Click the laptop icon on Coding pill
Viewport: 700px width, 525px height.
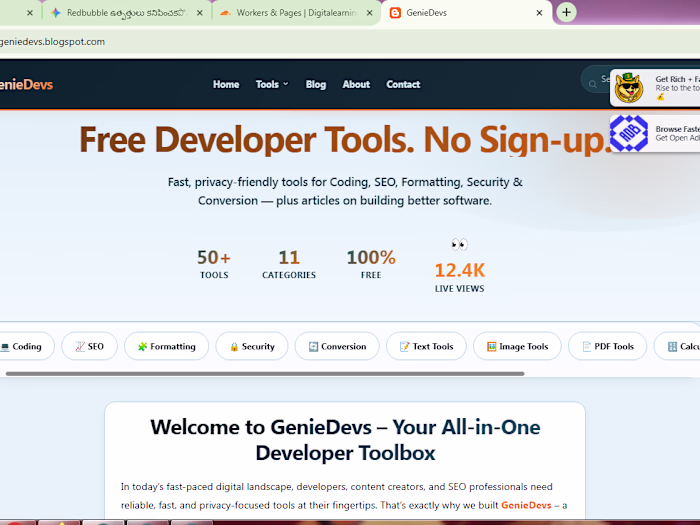pyautogui.click(x=5, y=347)
